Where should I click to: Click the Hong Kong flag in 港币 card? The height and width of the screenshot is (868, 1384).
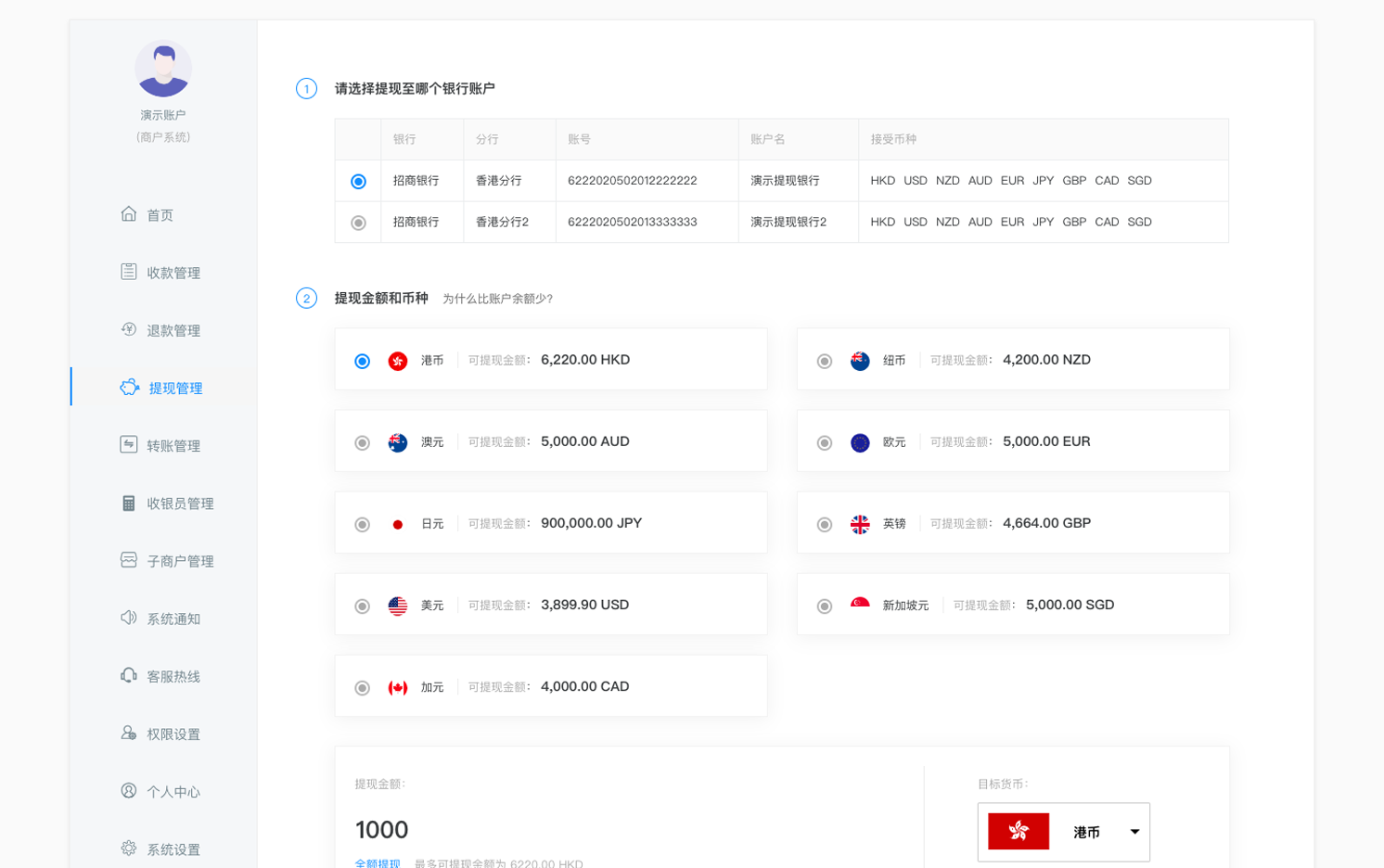click(398, 361)
